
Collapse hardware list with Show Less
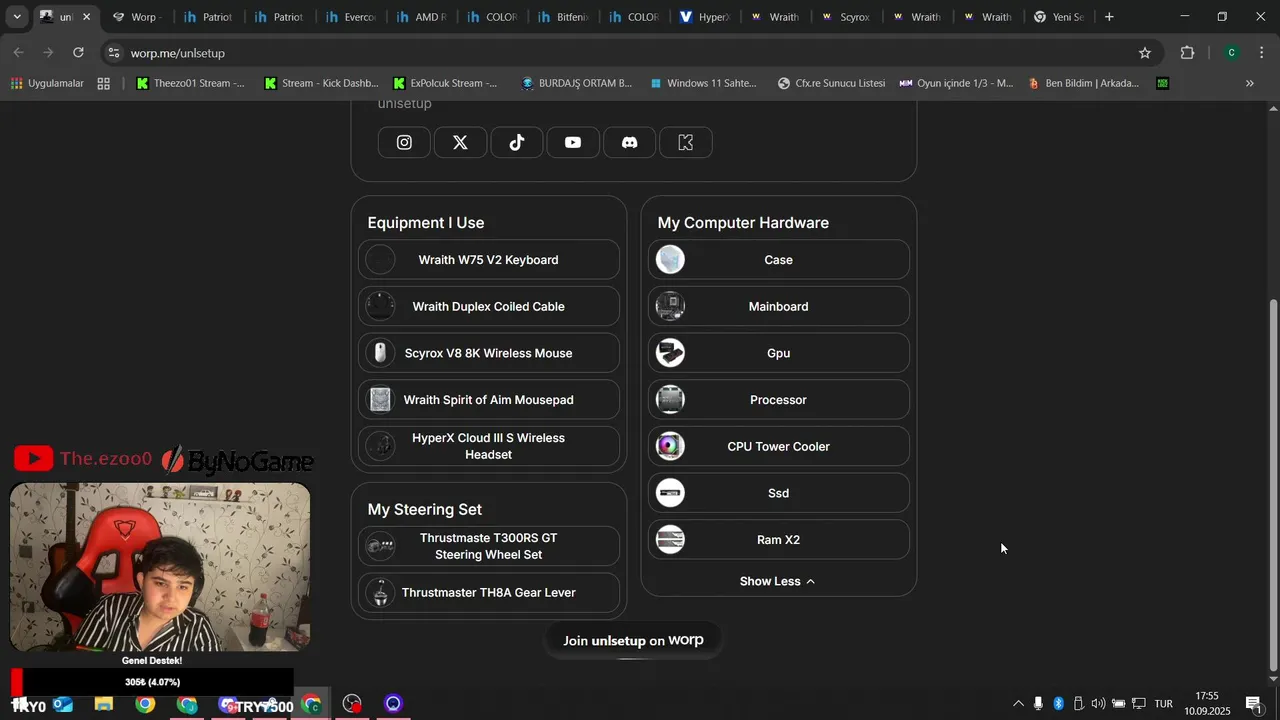[778, 581]
